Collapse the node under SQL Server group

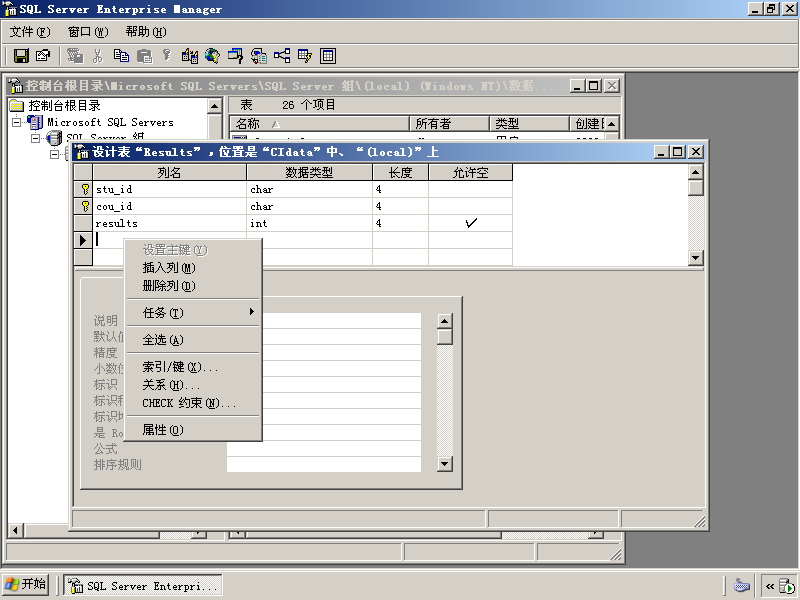click(x=54, y=154)
